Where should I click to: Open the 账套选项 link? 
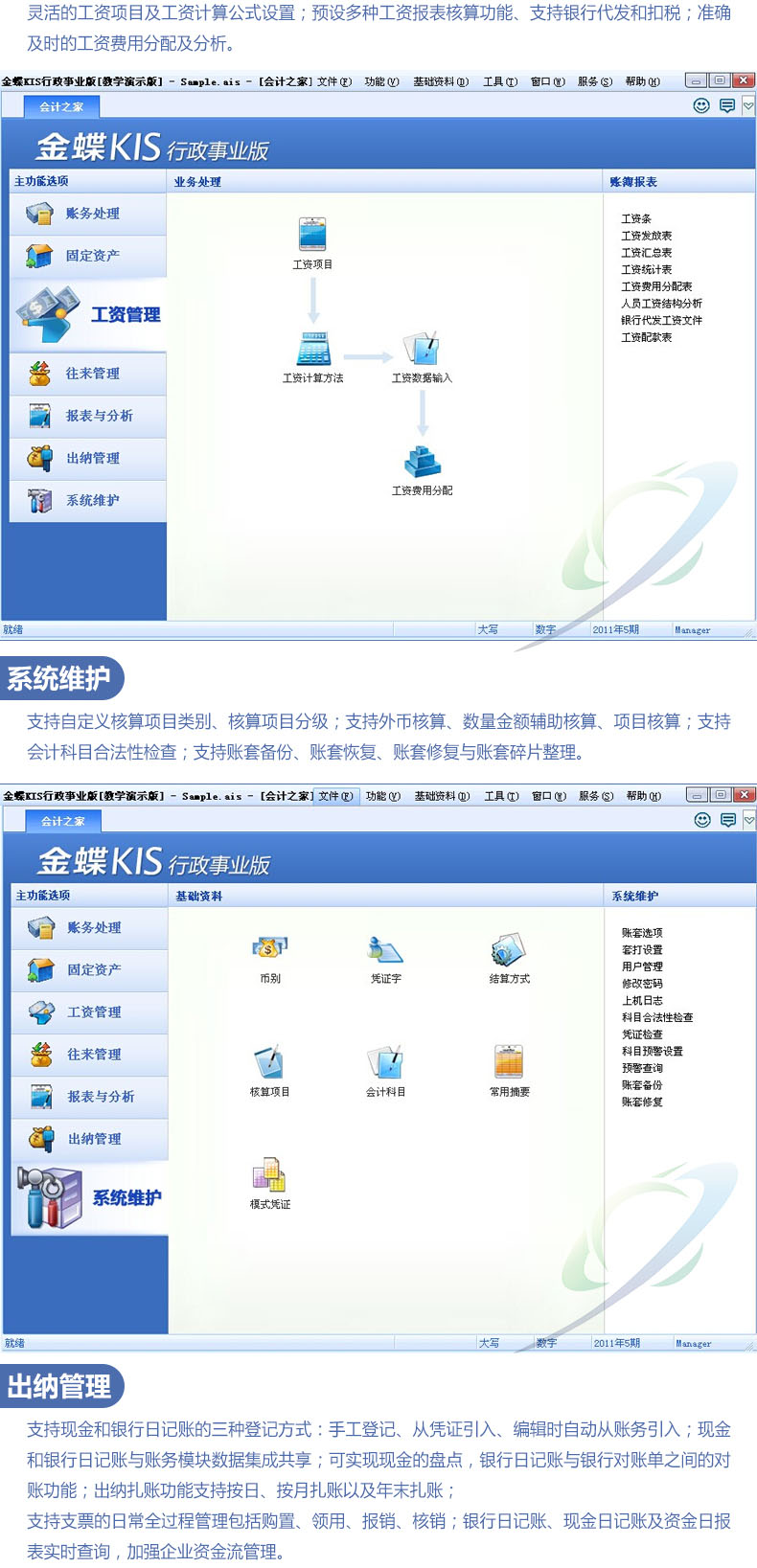coord(642,933)
